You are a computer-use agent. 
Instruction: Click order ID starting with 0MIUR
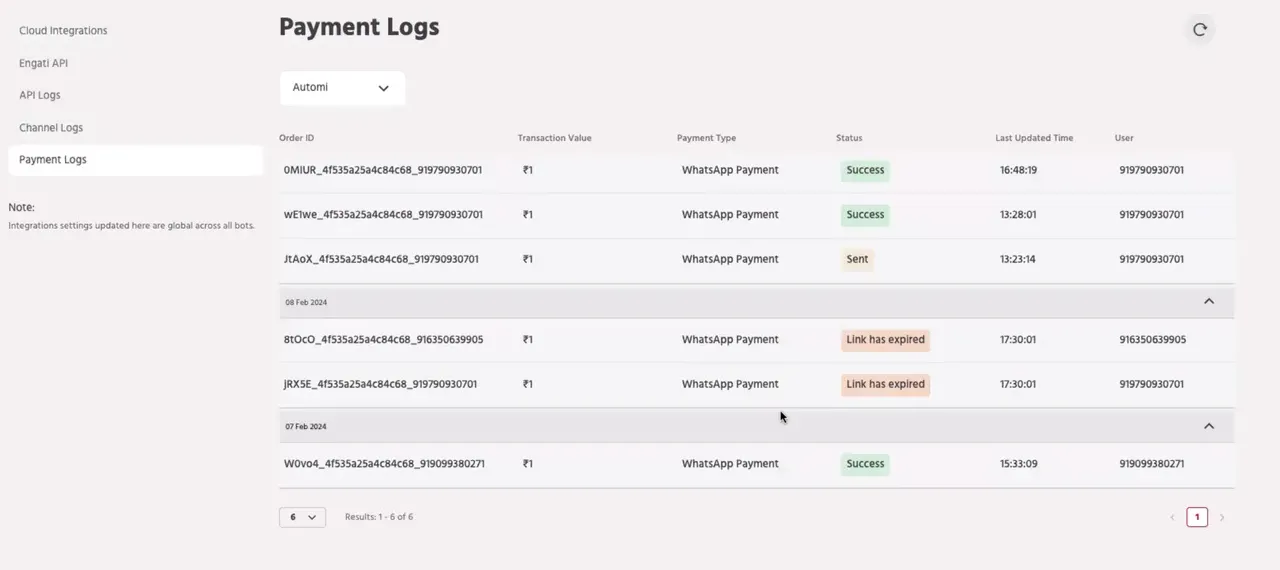(383, 170)
